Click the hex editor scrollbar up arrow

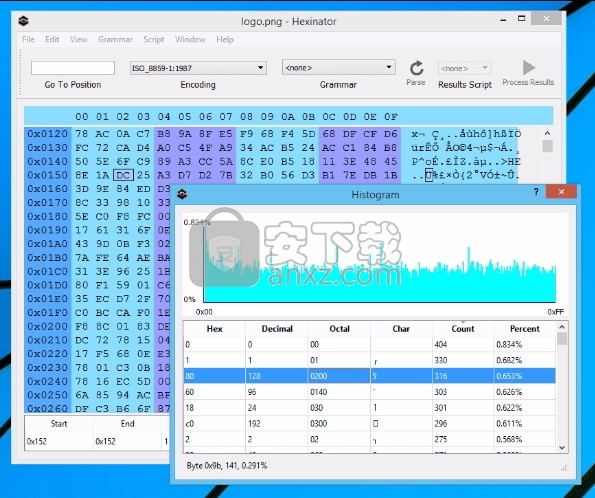click(547, 133)
